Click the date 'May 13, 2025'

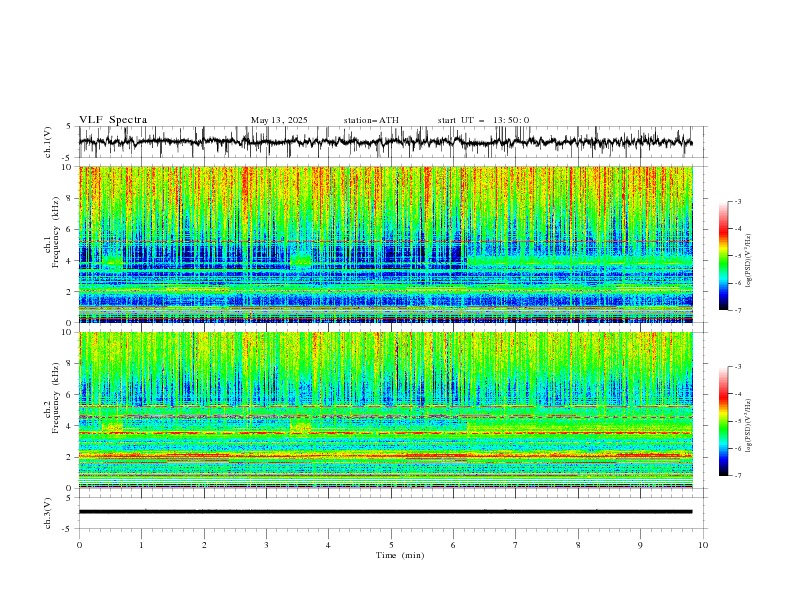pyautogui.click(x=279, y=120)
